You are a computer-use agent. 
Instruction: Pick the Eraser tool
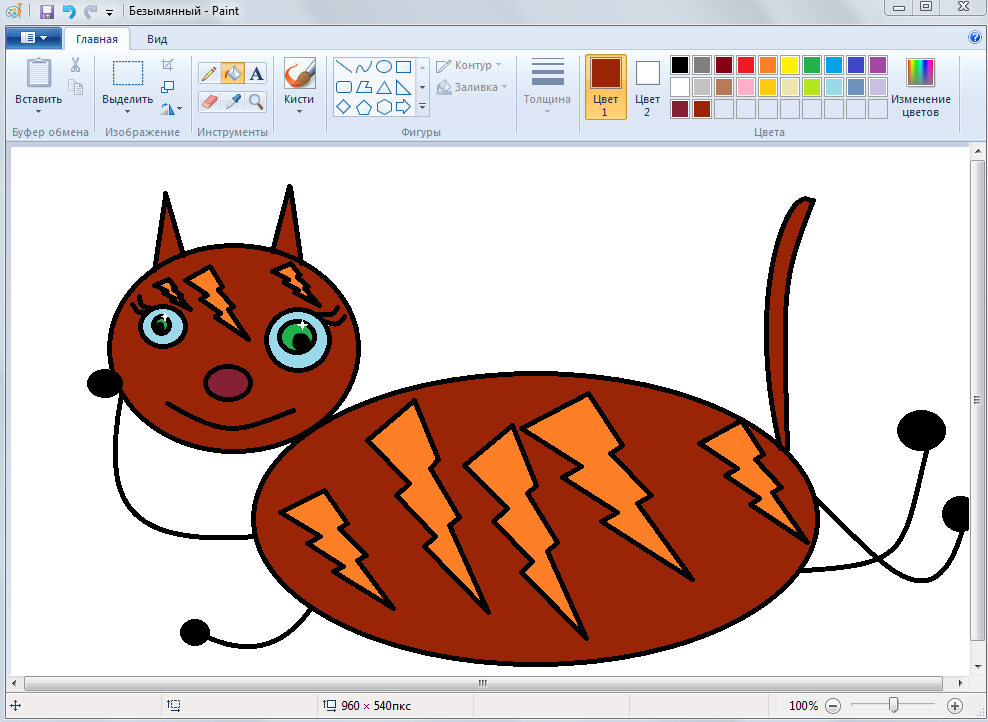coord(209,101)
